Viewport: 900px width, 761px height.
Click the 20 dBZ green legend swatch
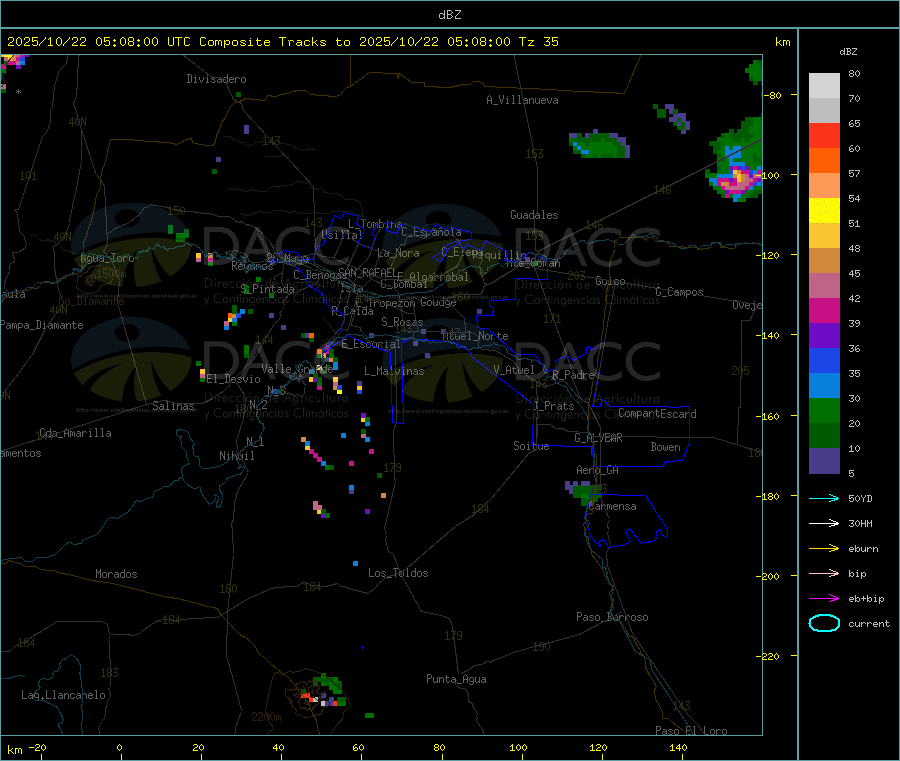pos(824,410)
